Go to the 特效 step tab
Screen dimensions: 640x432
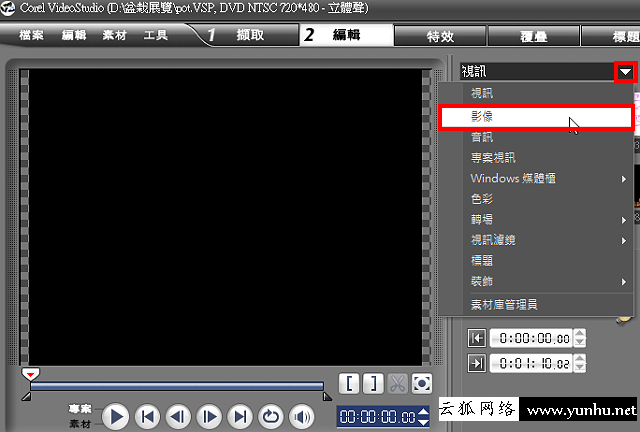(440, 37)
